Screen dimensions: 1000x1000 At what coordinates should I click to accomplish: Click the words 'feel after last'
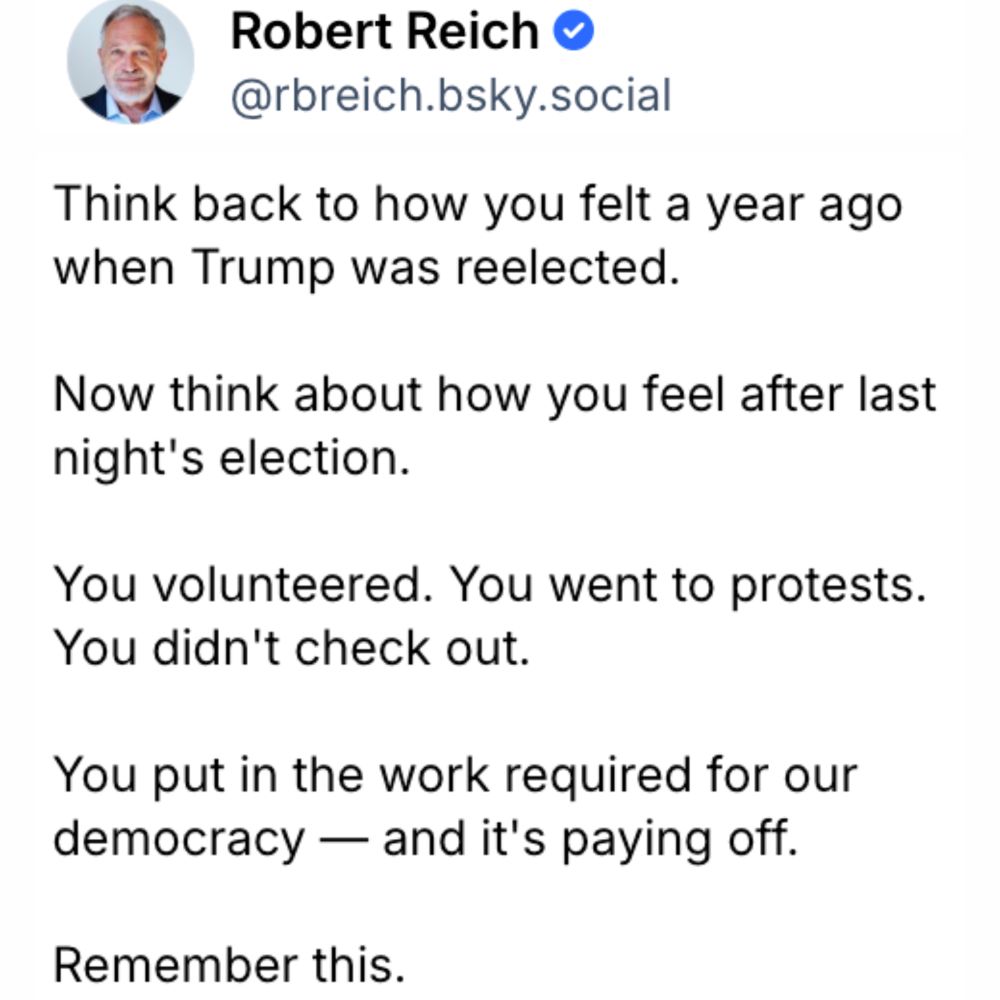790,394
